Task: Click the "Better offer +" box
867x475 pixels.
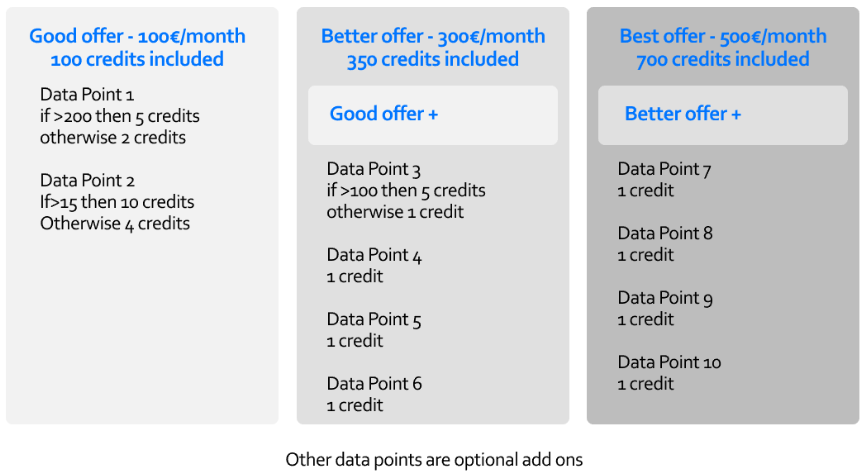Action: (722, 114)
